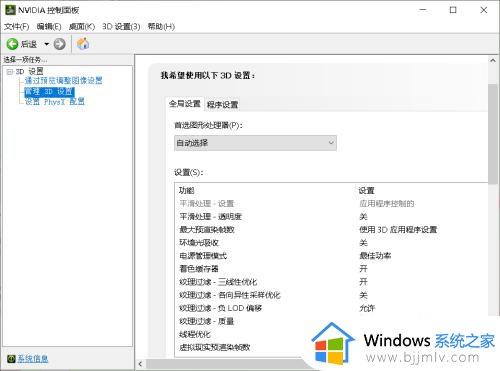The width and height of the screenshot is (500, 371).
Task: Select the 纹理过滤 - 各向异性采样优化 row
Action: (332, 295)
